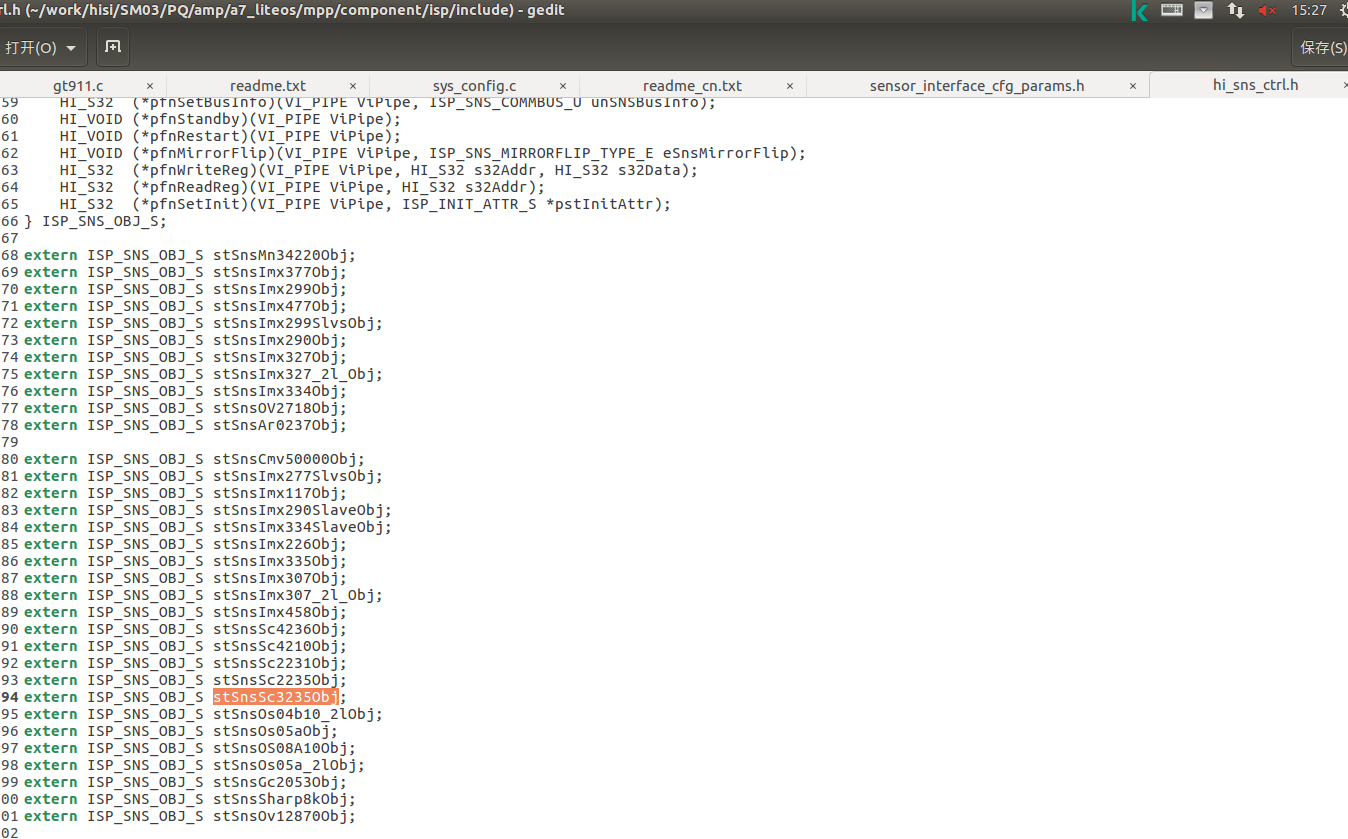Click stSnsSc4210Obj in the code
1348x839 pixels.
(276, 646)
